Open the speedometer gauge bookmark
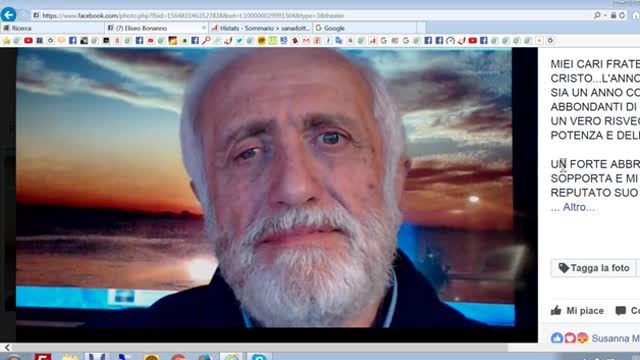 pos(450,40)
